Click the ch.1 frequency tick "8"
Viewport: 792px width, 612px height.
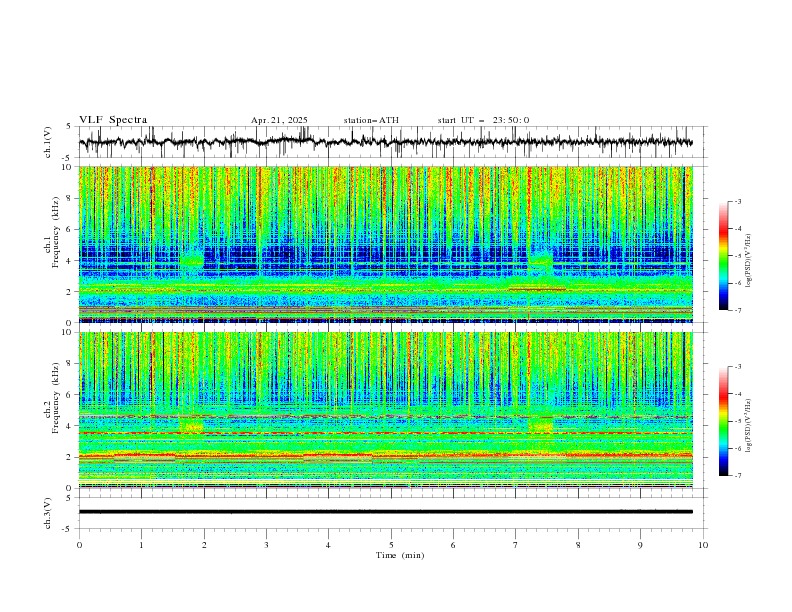click(x=71, y=198)
